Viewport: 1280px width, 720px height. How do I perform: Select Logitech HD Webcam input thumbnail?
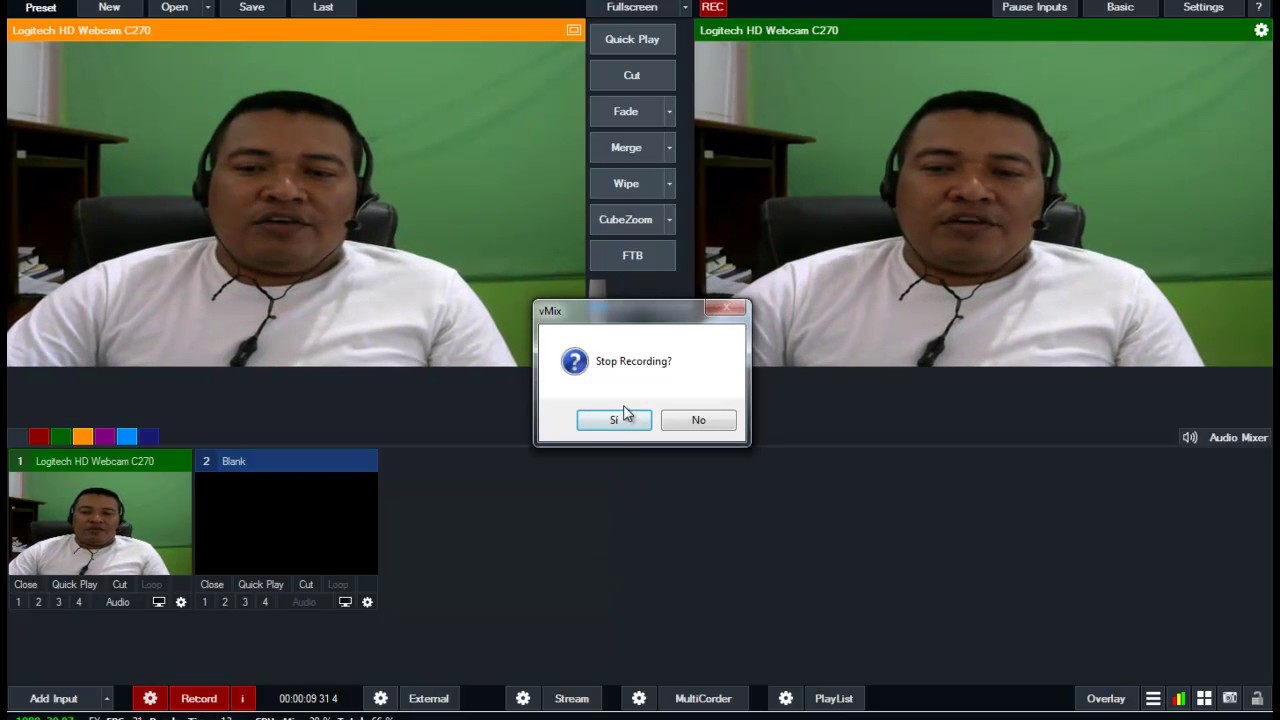coord(100,523)
